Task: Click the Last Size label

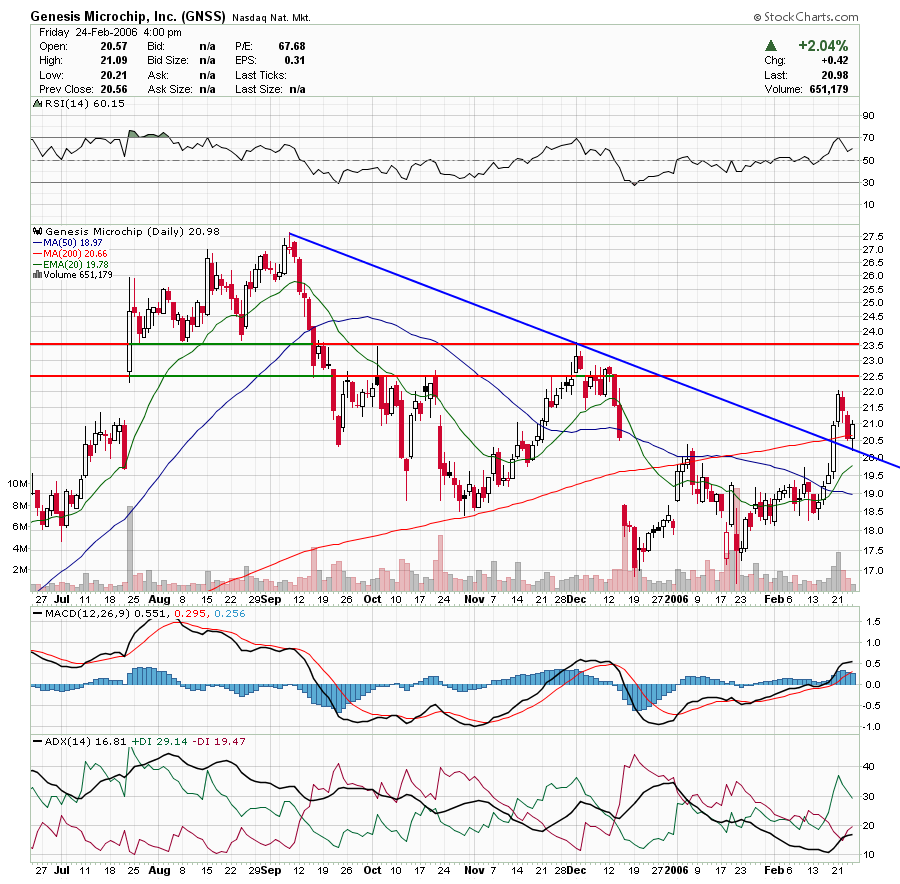Action: point(259,90)
